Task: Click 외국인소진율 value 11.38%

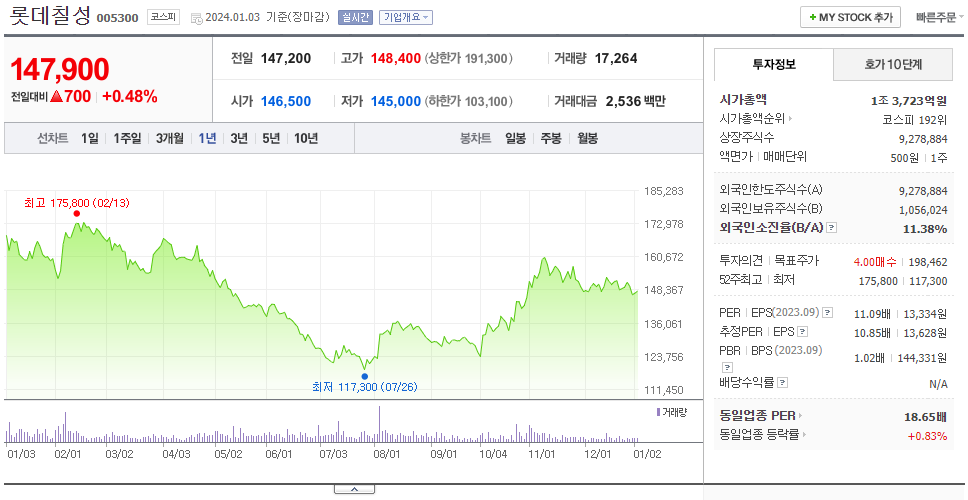Action: tap(925, 229)
